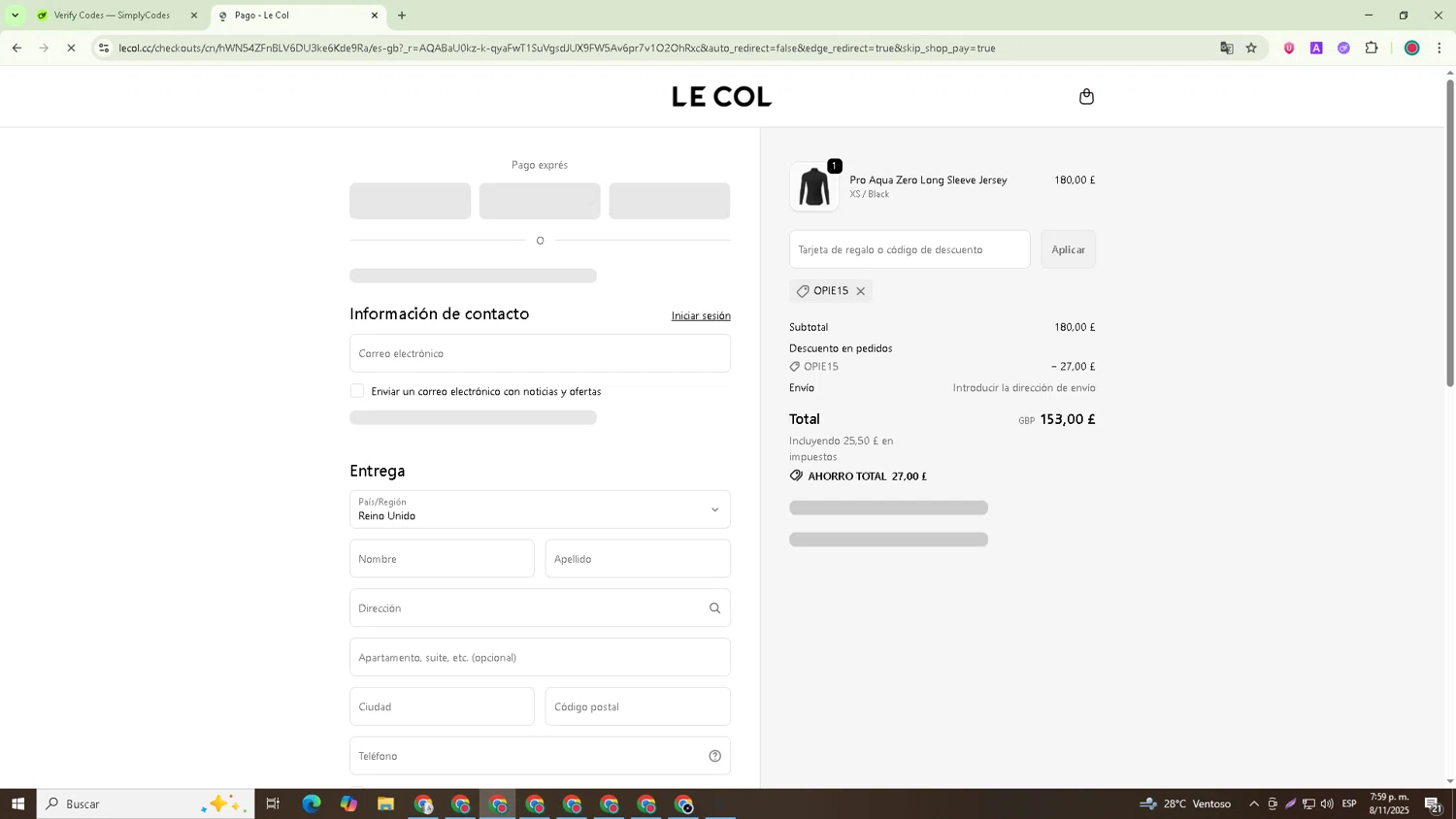Click the discount code input field

point(910,249)
